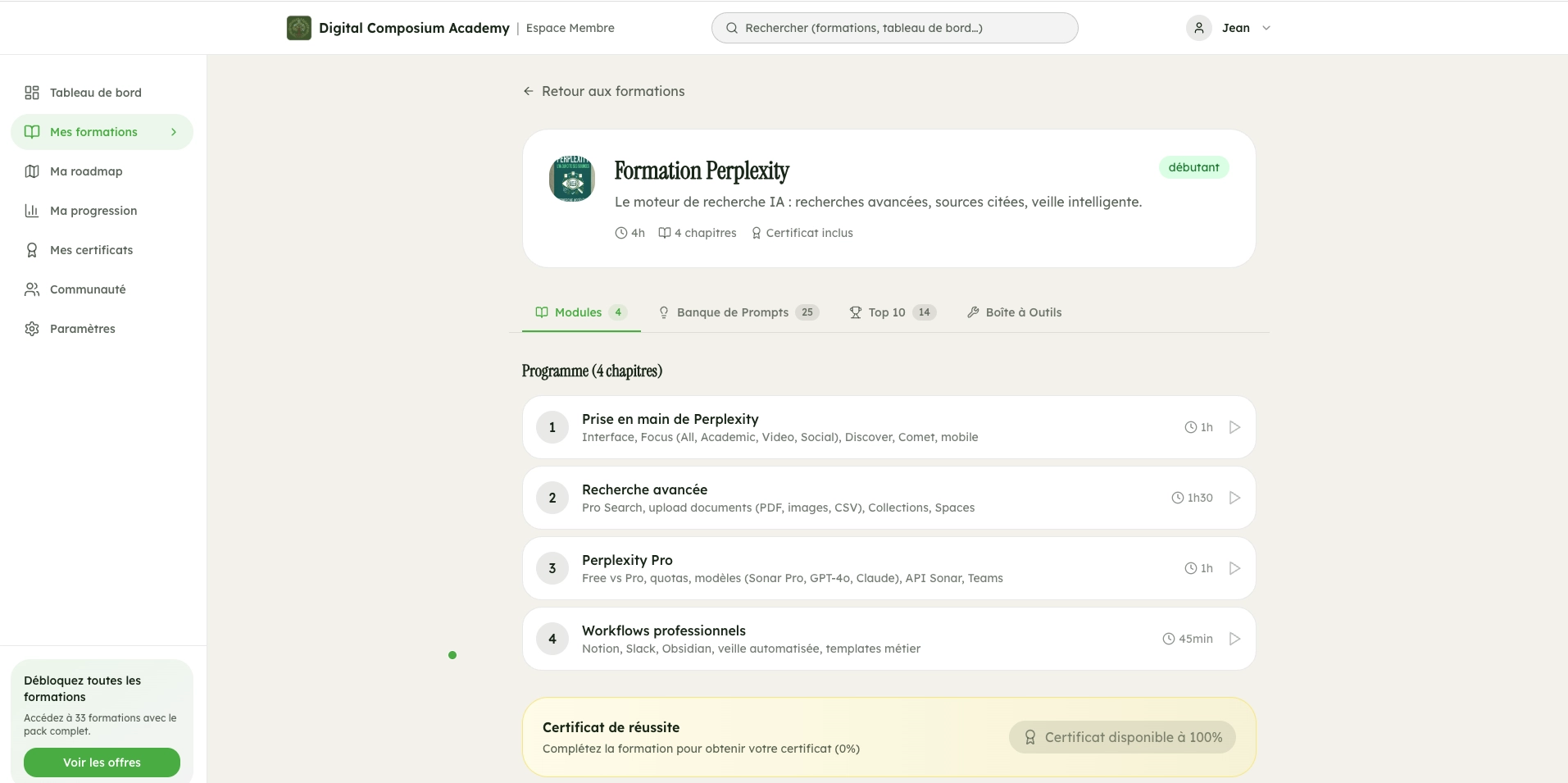The height and width of the screenshot is (783, 1568).
Task: Expand the Mes formations chevron
Action: 172,131
